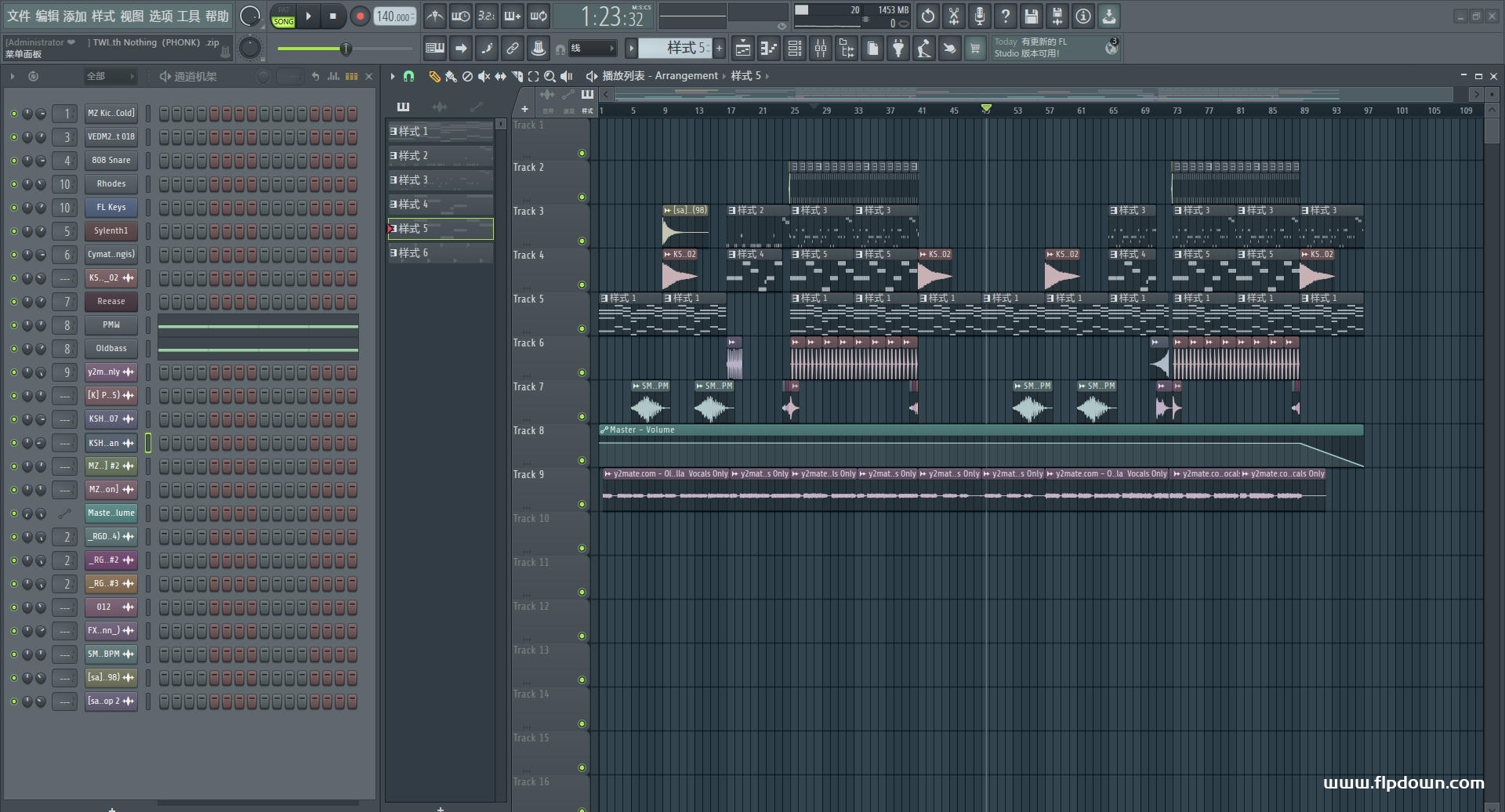Viewport: 1505px width, 812px height.
Task: Open the Mixer window from toolbar
Action: click(820, 49)
